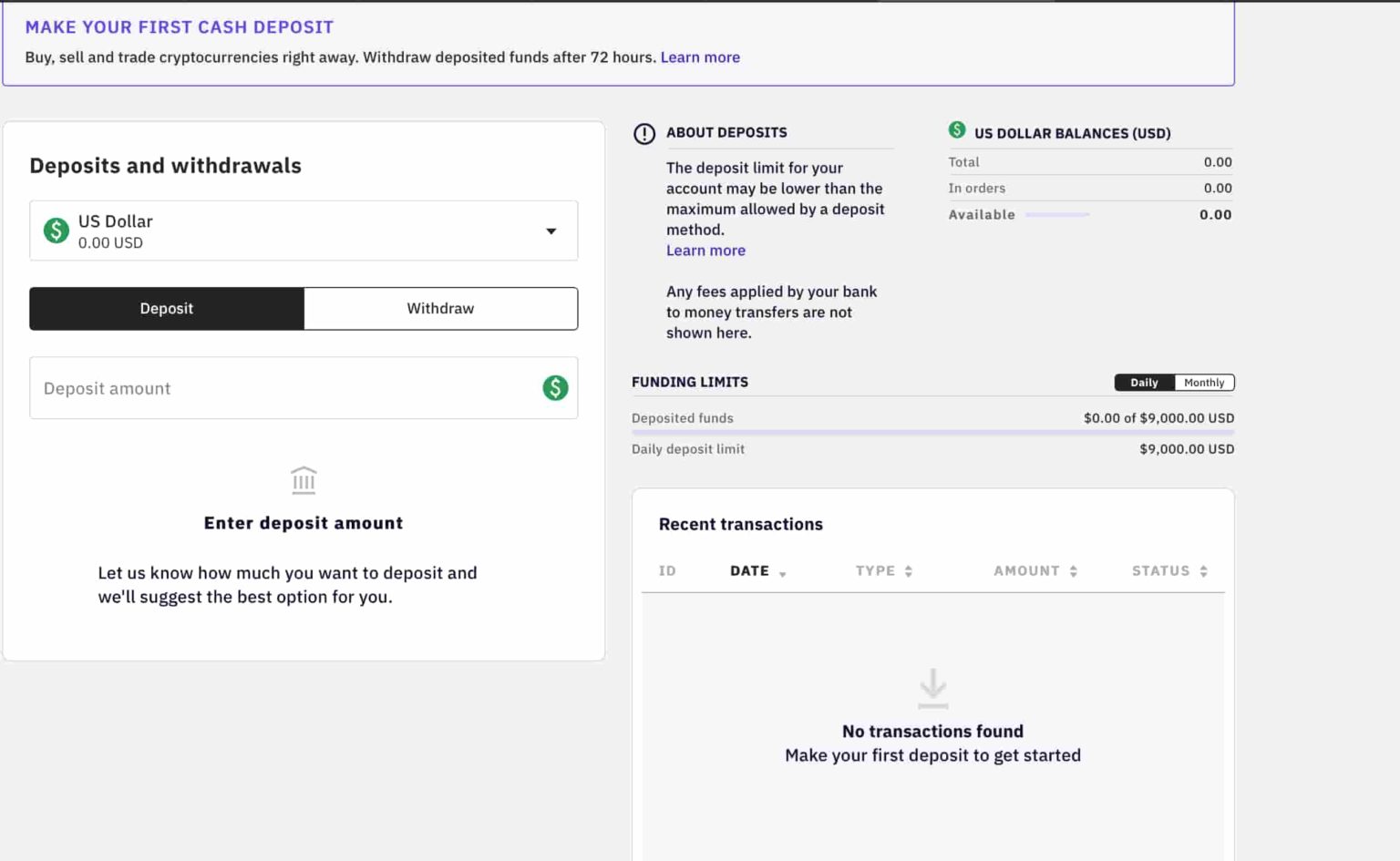The height and width of the screenshot is (861, 1400).
Task: Open Learn more link under About Deposits
Action: (x=705, y=251)
